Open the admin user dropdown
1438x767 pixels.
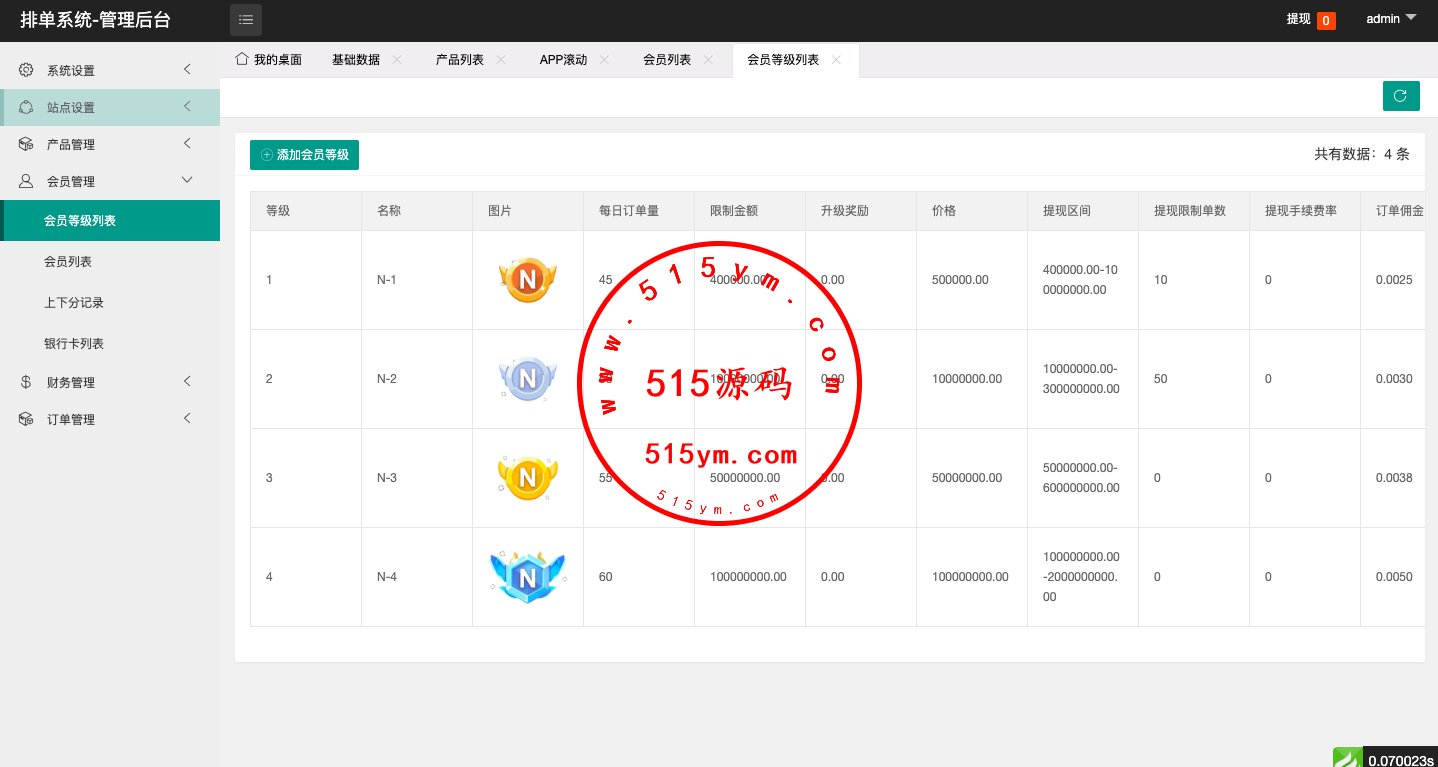tap(1391, 19)
